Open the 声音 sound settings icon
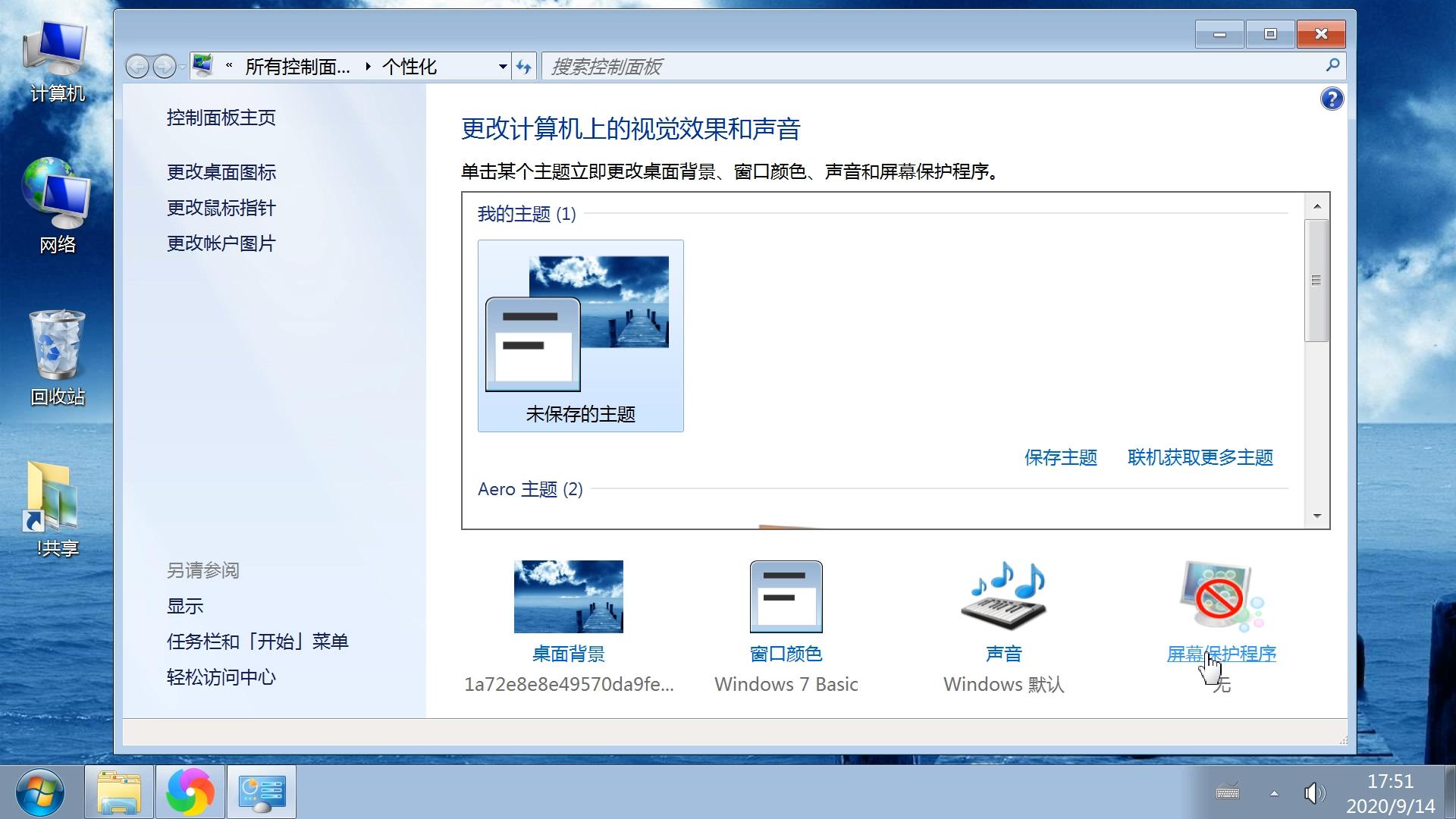This screenshot has height=819, width=1456. (x=1003, y=596)
